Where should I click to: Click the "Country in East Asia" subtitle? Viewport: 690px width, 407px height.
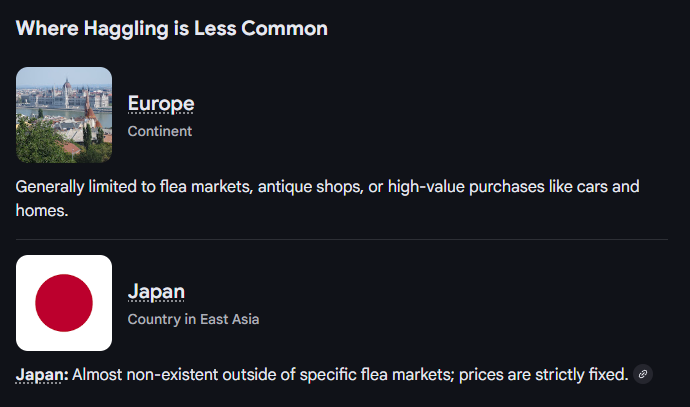pyautogui.click(x=193, y=319)
